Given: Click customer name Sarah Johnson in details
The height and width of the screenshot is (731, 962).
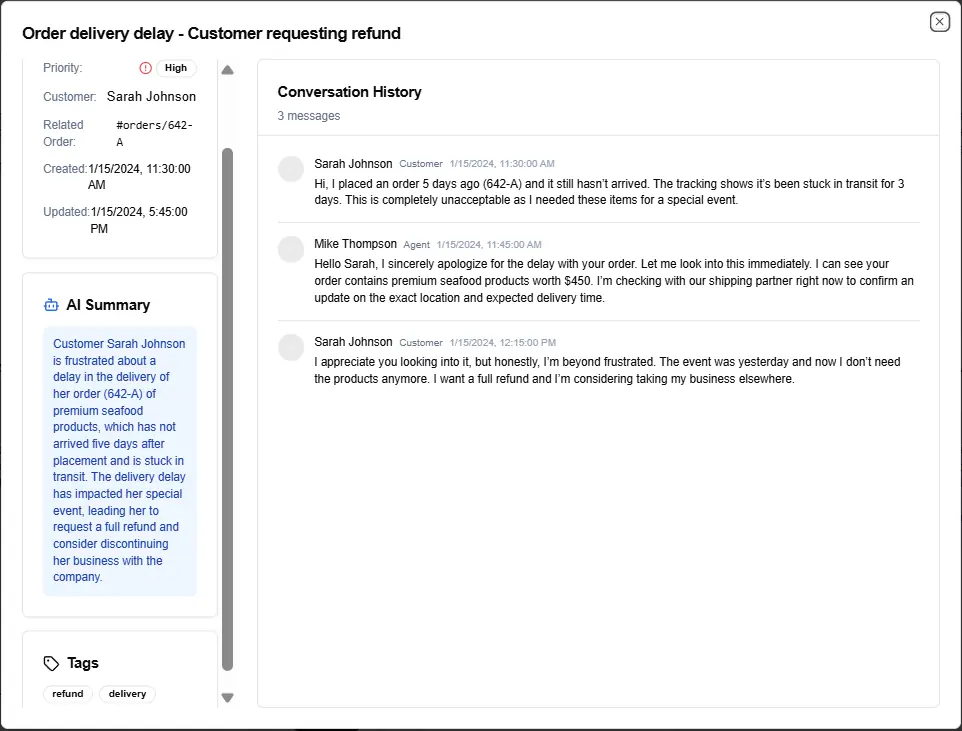Looking at the screenshot, I should pos(151,97).
